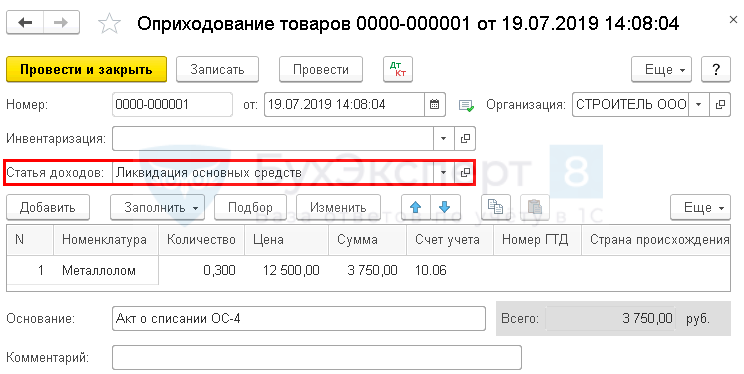
Task: Expand the Организация dropdown list
Action: tap(698, 104)
